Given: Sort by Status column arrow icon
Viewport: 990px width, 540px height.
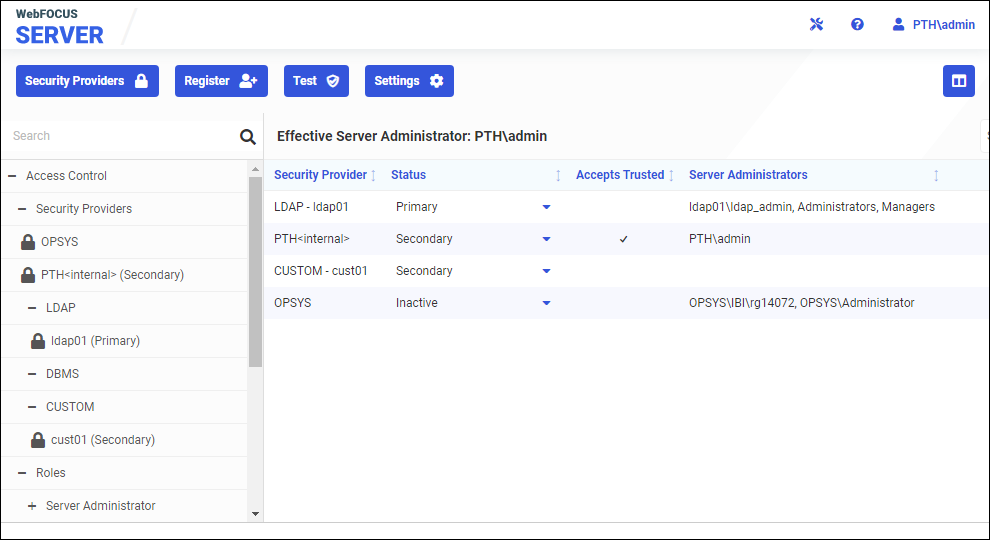Looking at the screenshot, I should (x=558, y=176).
